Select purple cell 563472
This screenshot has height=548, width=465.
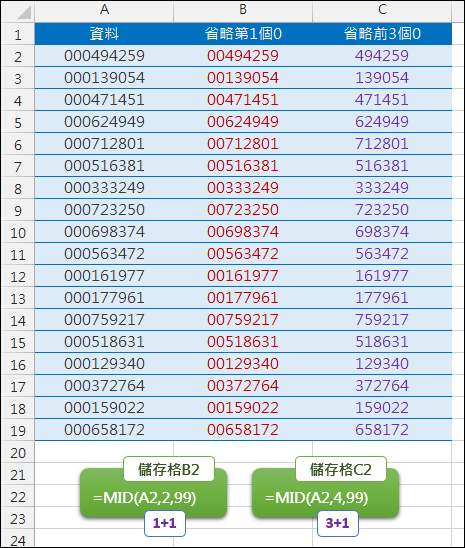[x=382, y=254]
